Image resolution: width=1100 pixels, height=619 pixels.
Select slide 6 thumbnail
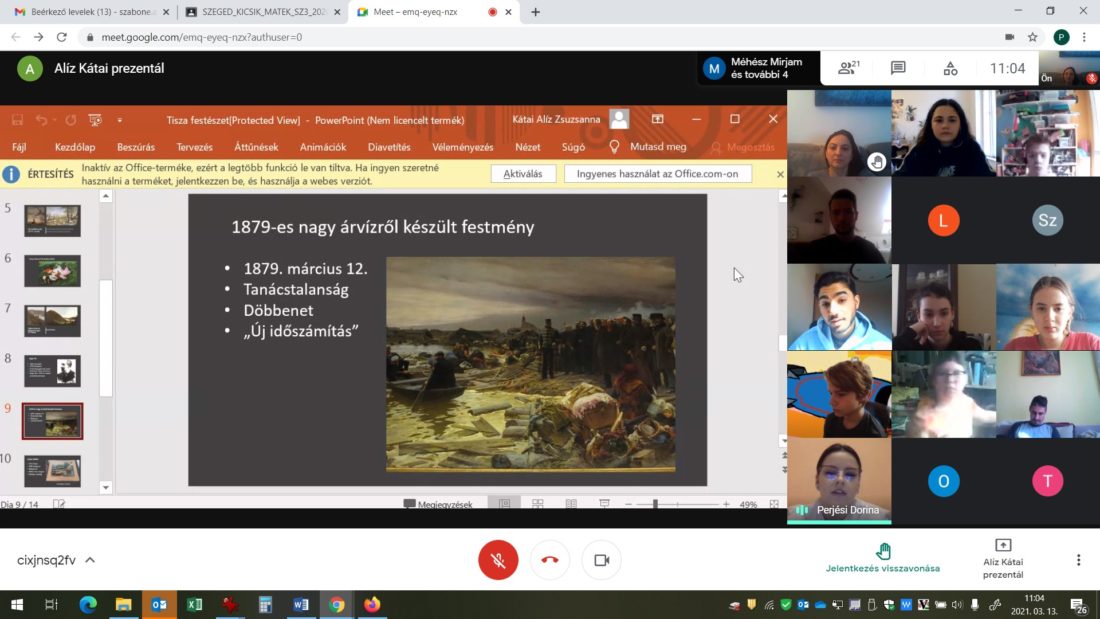click(53, 271)
